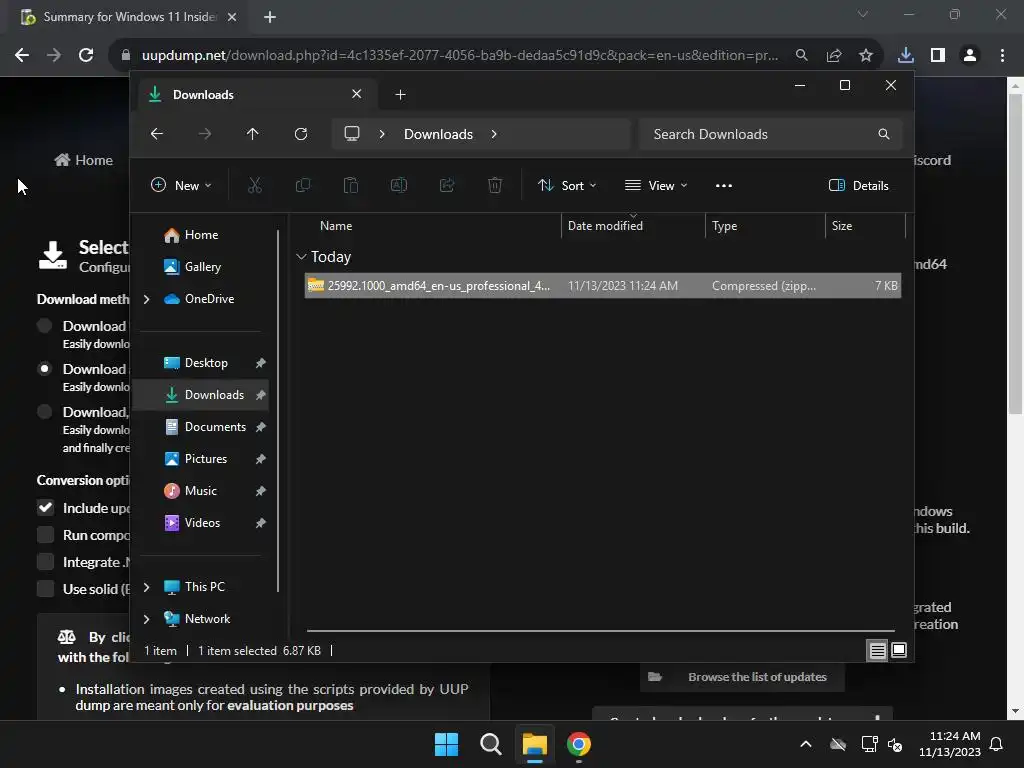Click the PC icon in address bar
Viewport: 1024px width, 768px height.
tap(352, 134)
